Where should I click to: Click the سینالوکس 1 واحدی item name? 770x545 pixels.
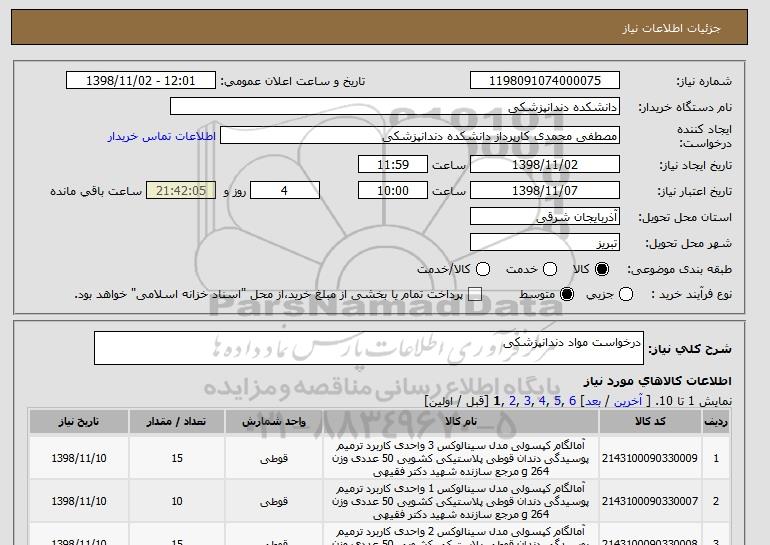pyautogui.click(x=461, y=501)
